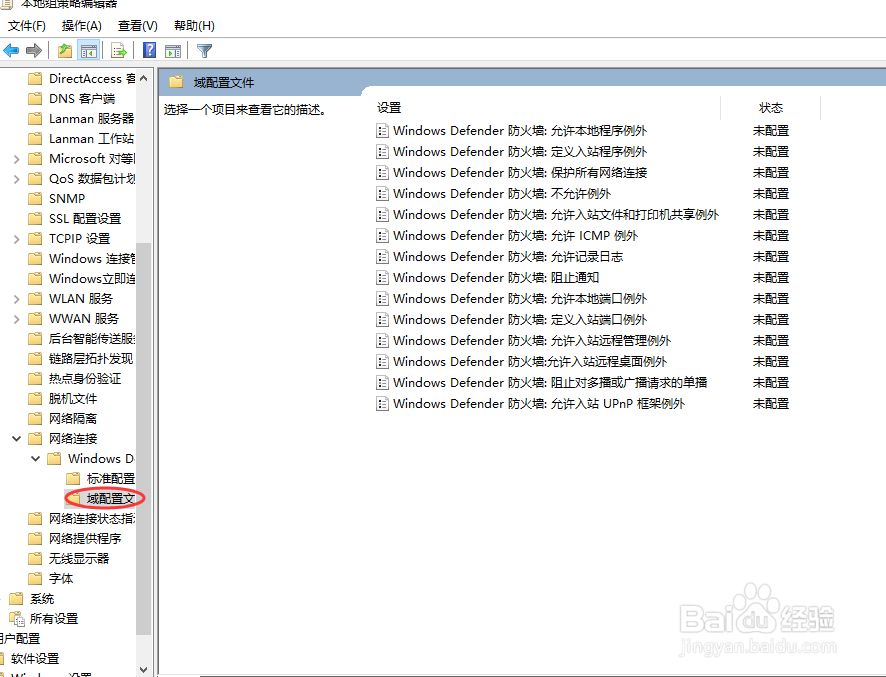
Task: Select policy 允许记录日志
Action: (x=500, y=257)
